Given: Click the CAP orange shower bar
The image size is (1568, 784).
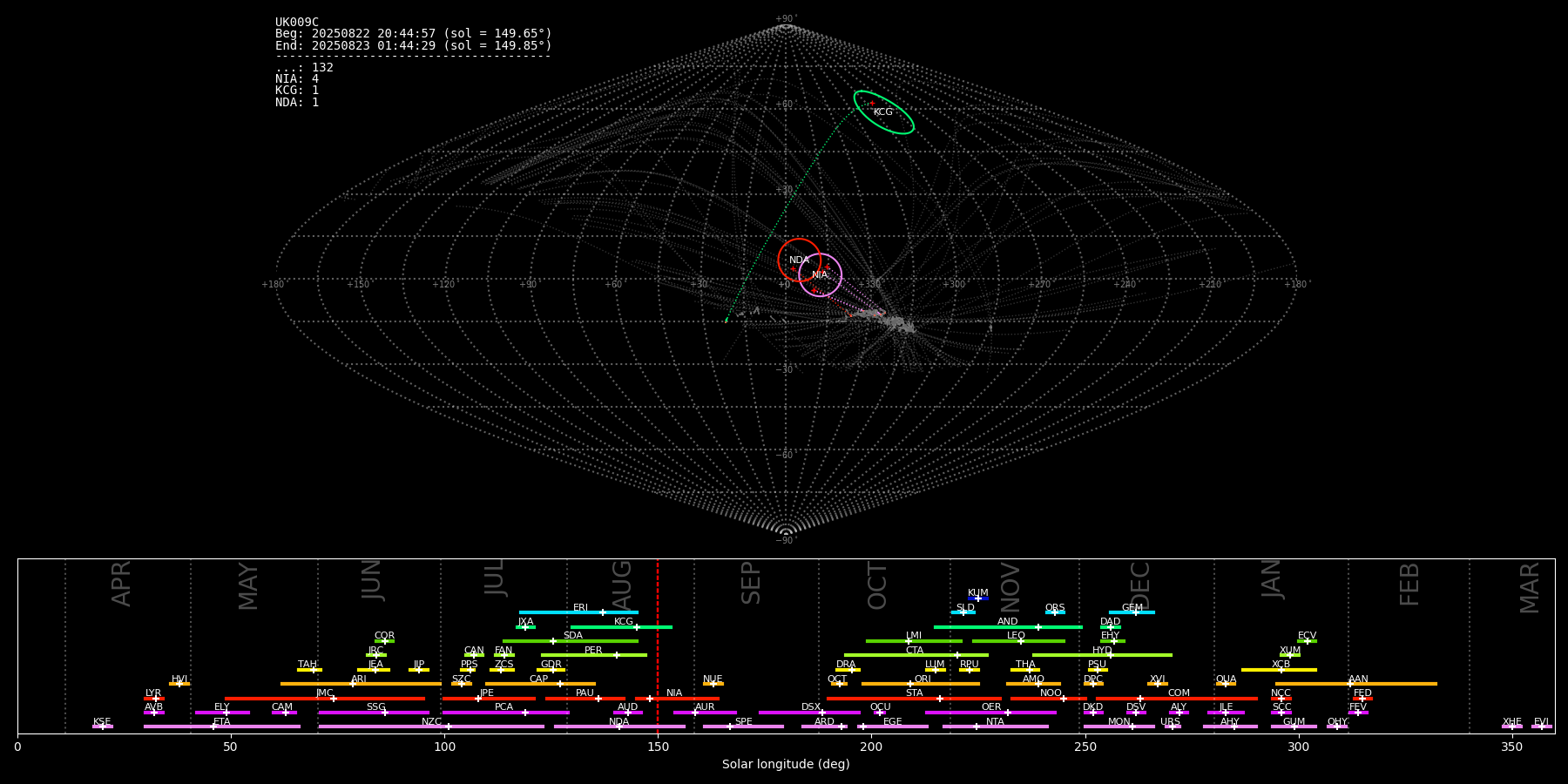Looking at the screenshot, I should coord(541,684).
